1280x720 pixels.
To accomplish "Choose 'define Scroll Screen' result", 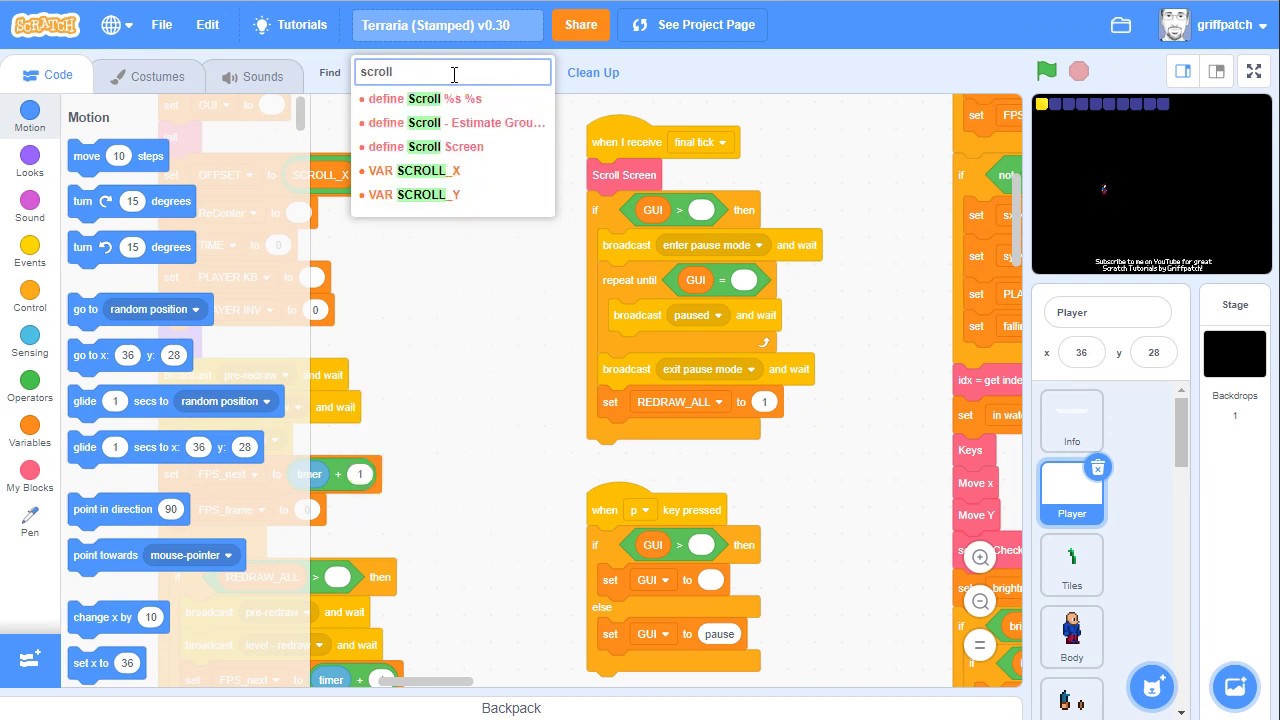I will 452,147.
